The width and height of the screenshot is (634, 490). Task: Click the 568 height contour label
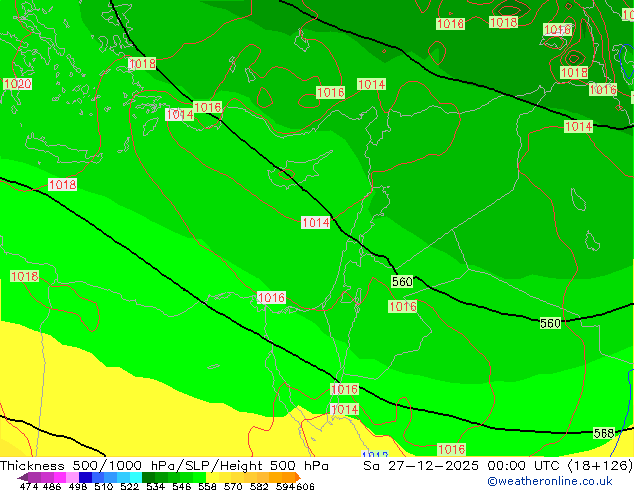point(604,433)
